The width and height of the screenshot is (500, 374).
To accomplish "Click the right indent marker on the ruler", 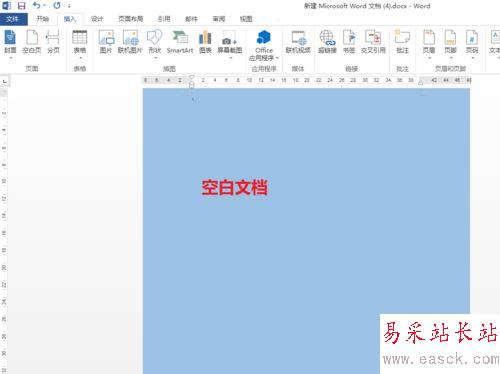I will (x=421, y=83).
